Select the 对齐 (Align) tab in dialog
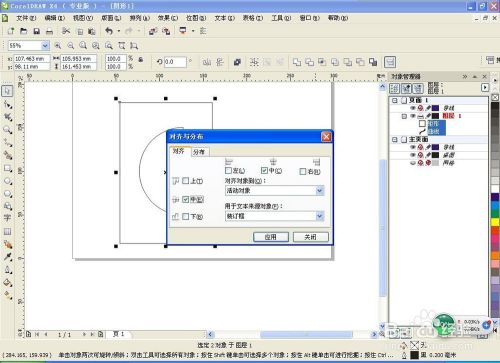Image resolution: width=500 pixels, height=363 pixels. [179, 151]
